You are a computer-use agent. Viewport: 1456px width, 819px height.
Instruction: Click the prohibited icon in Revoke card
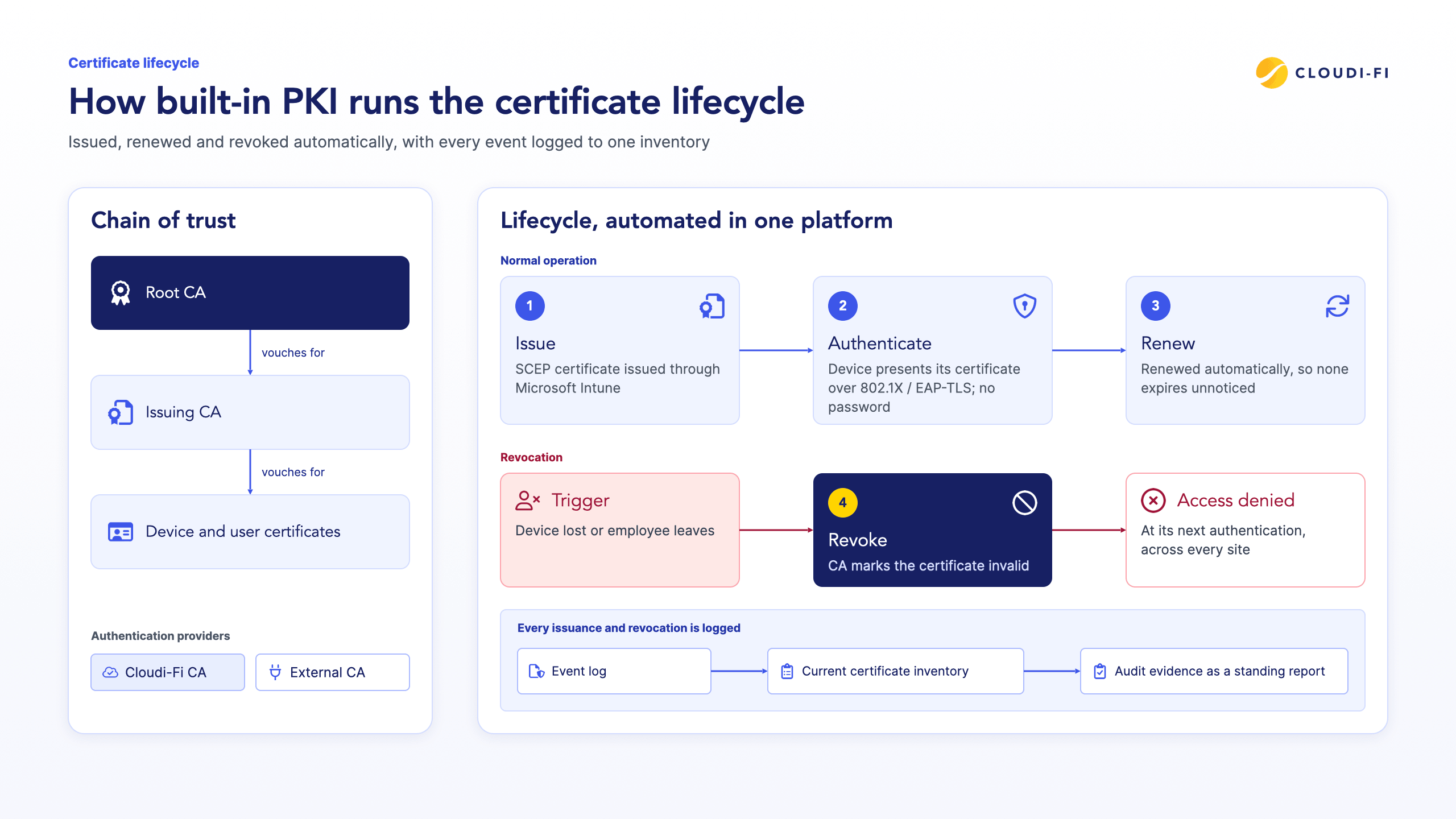tap(1025, 503)
